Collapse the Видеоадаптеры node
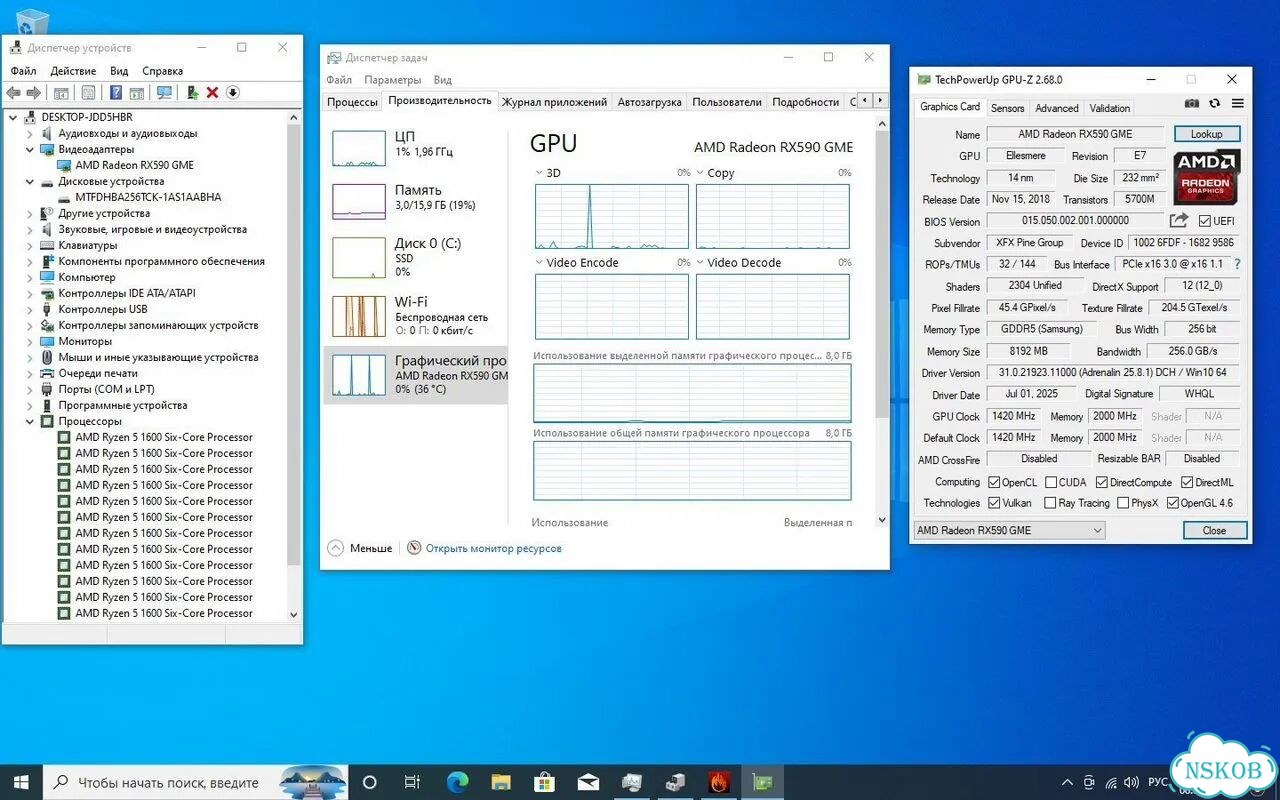The image size is (1280, 800). (29, 149)
